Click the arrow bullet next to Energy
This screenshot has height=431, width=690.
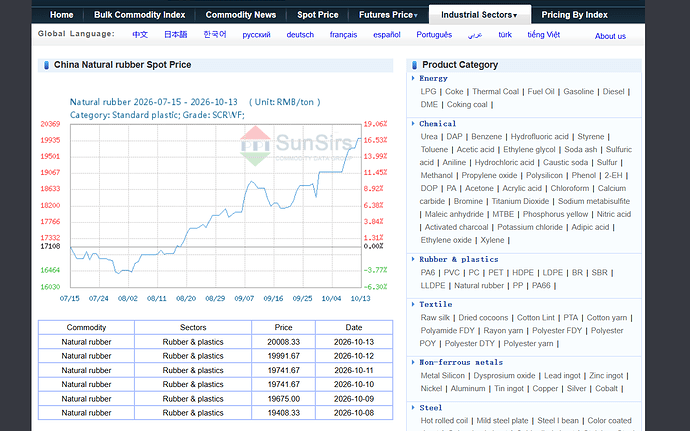coord(413,78)
